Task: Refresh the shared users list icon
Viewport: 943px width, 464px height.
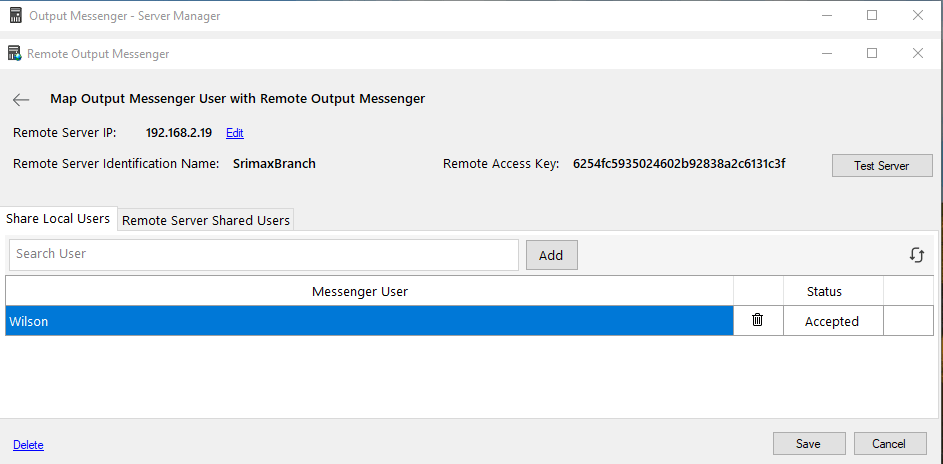Action: point(917,255)
